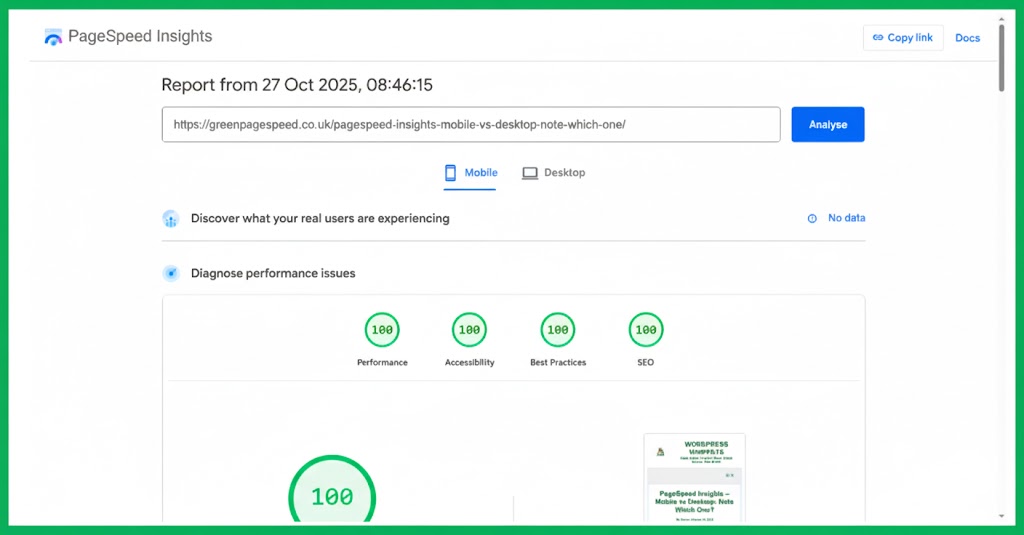The width and height of the screenshot is (1024, 535).
Task: Switch to the Mobile tab
Action: (x=470, y=173)
